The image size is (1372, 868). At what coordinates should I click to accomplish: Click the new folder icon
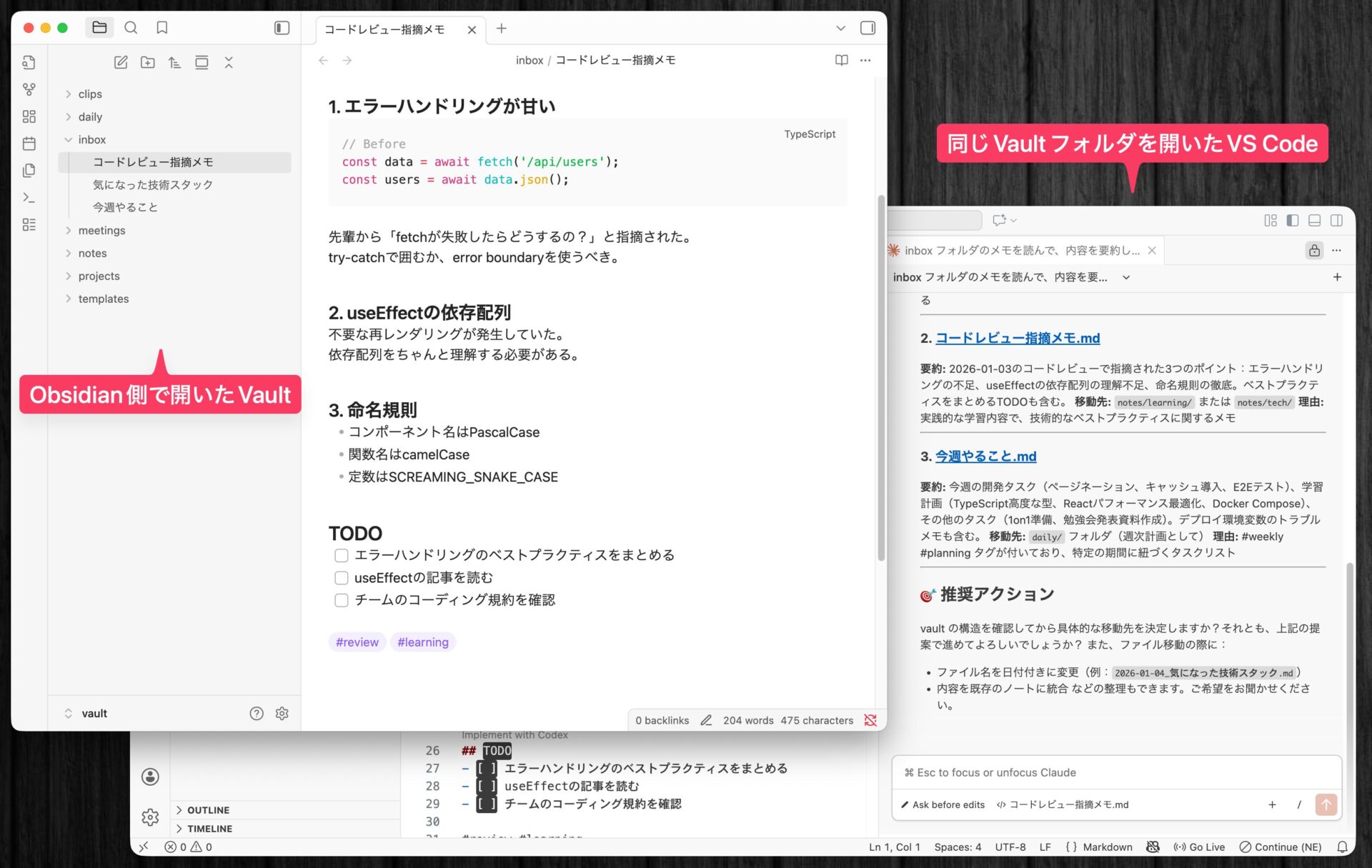coord(148,63)
